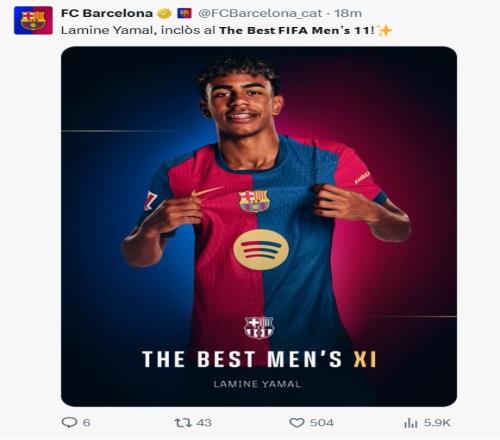Click the retweet count 43

pos(204,423)
